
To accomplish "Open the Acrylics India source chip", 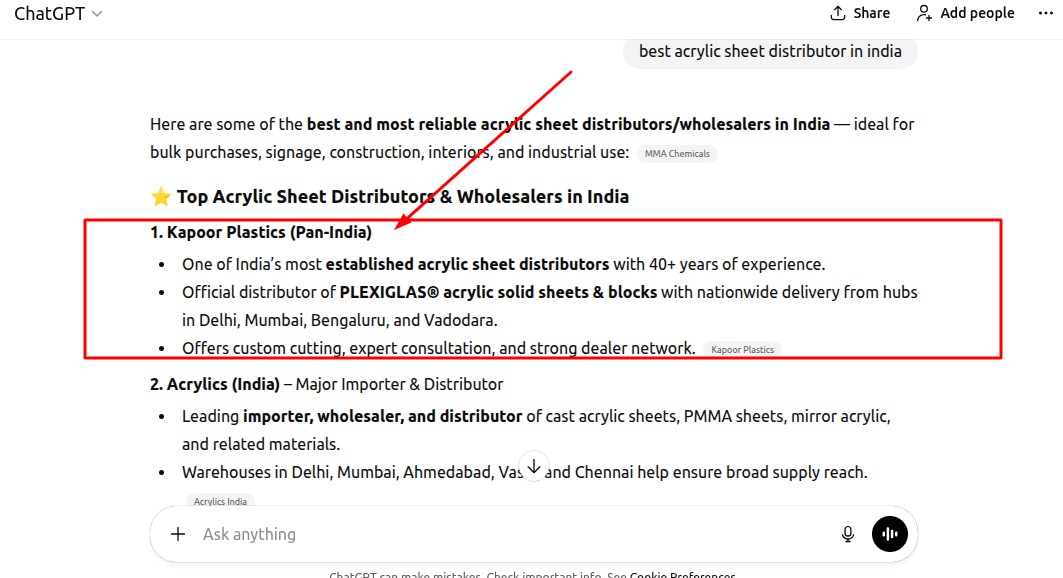I will point(220,501).
